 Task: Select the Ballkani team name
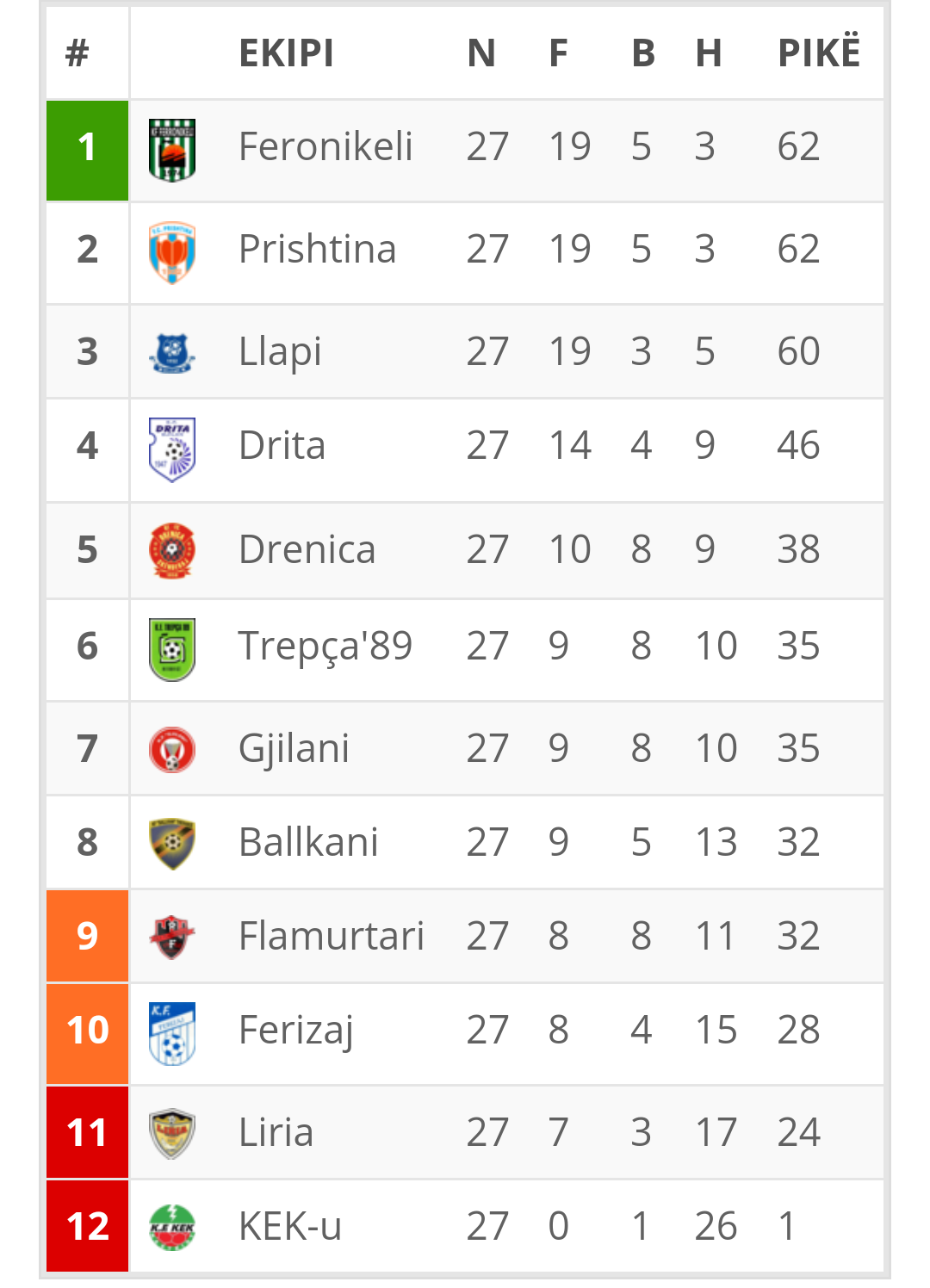(308, 842)
